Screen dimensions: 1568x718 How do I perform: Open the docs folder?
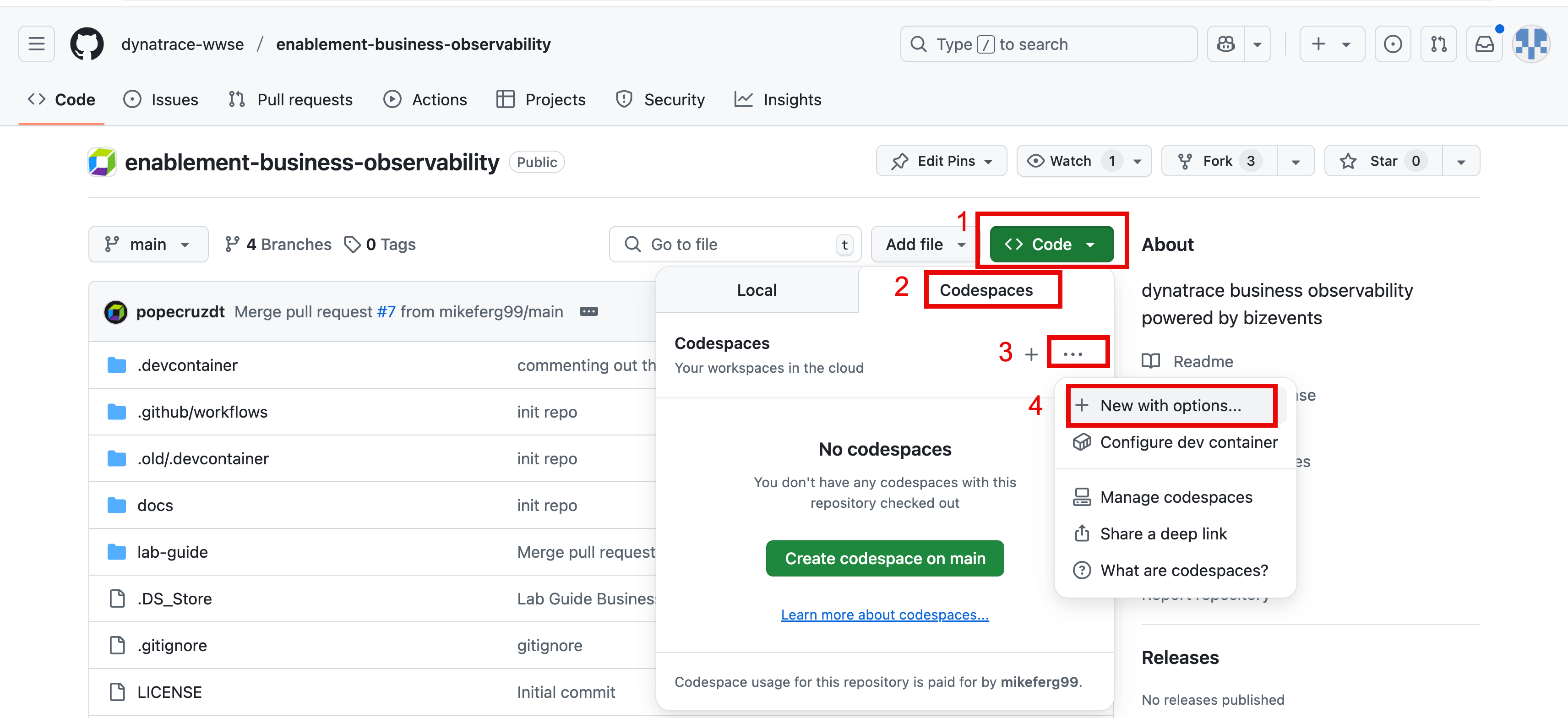[x=155, y=505]
